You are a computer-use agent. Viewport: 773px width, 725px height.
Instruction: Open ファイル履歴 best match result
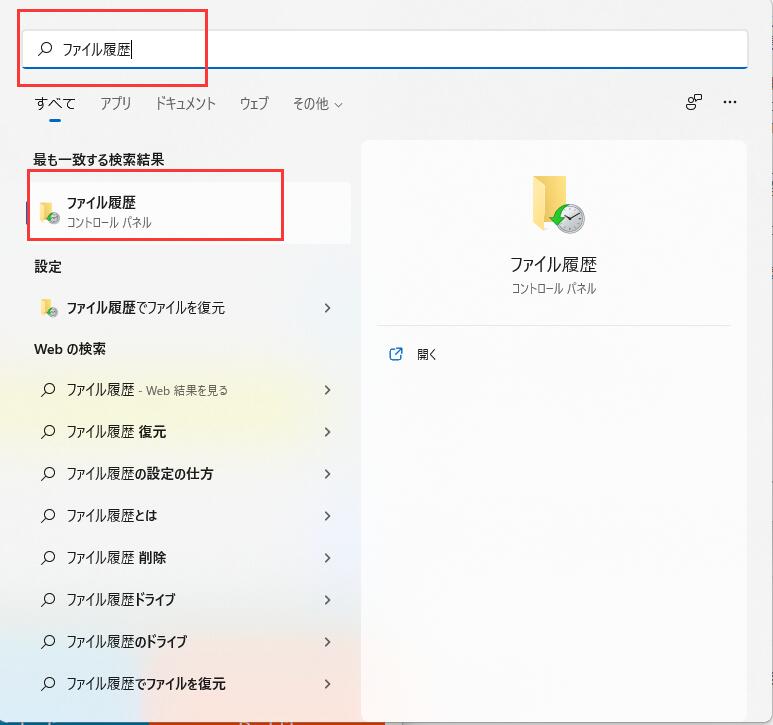click(189, 212)
